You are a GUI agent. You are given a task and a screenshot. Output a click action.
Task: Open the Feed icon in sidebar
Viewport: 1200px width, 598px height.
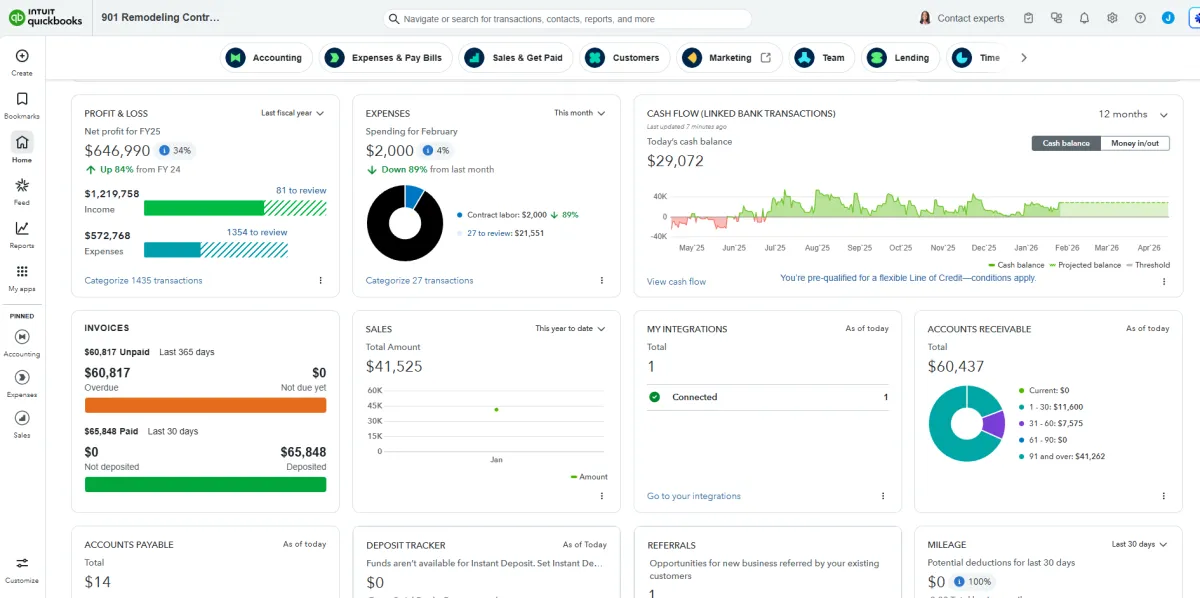pyautogui.click(x=22, y=186)
